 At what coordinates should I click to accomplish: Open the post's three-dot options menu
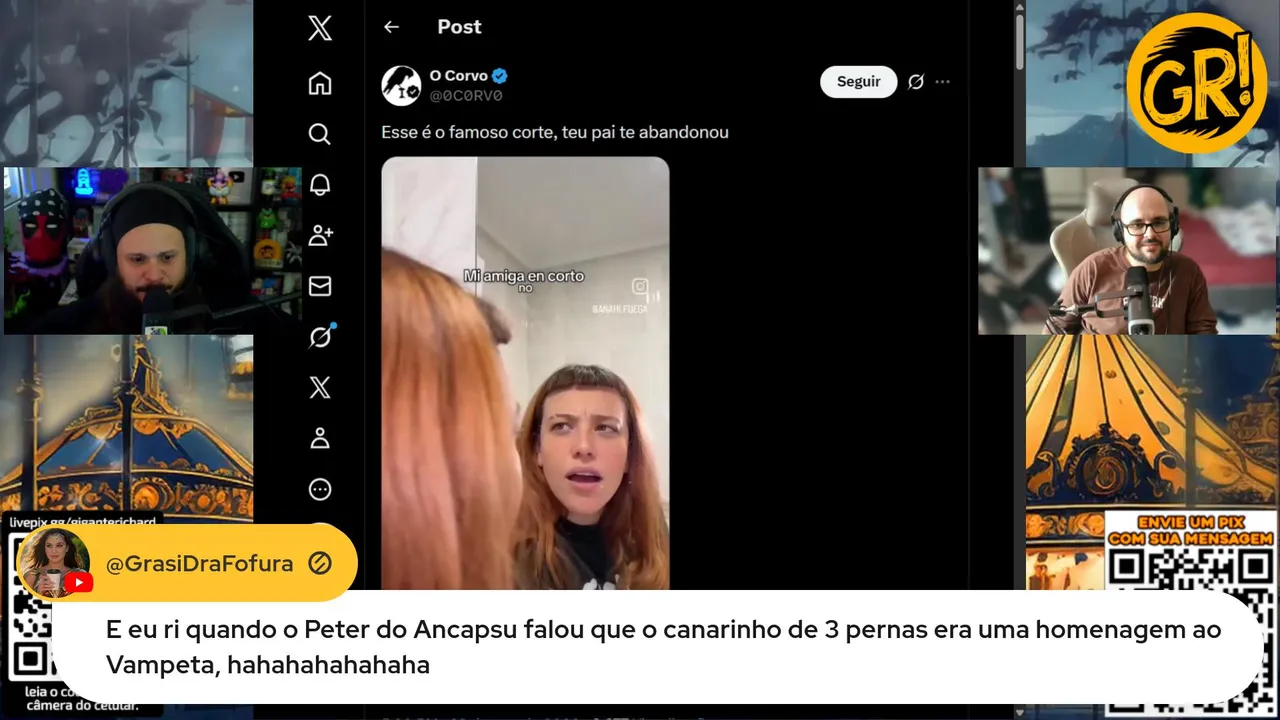coord(942,82)
